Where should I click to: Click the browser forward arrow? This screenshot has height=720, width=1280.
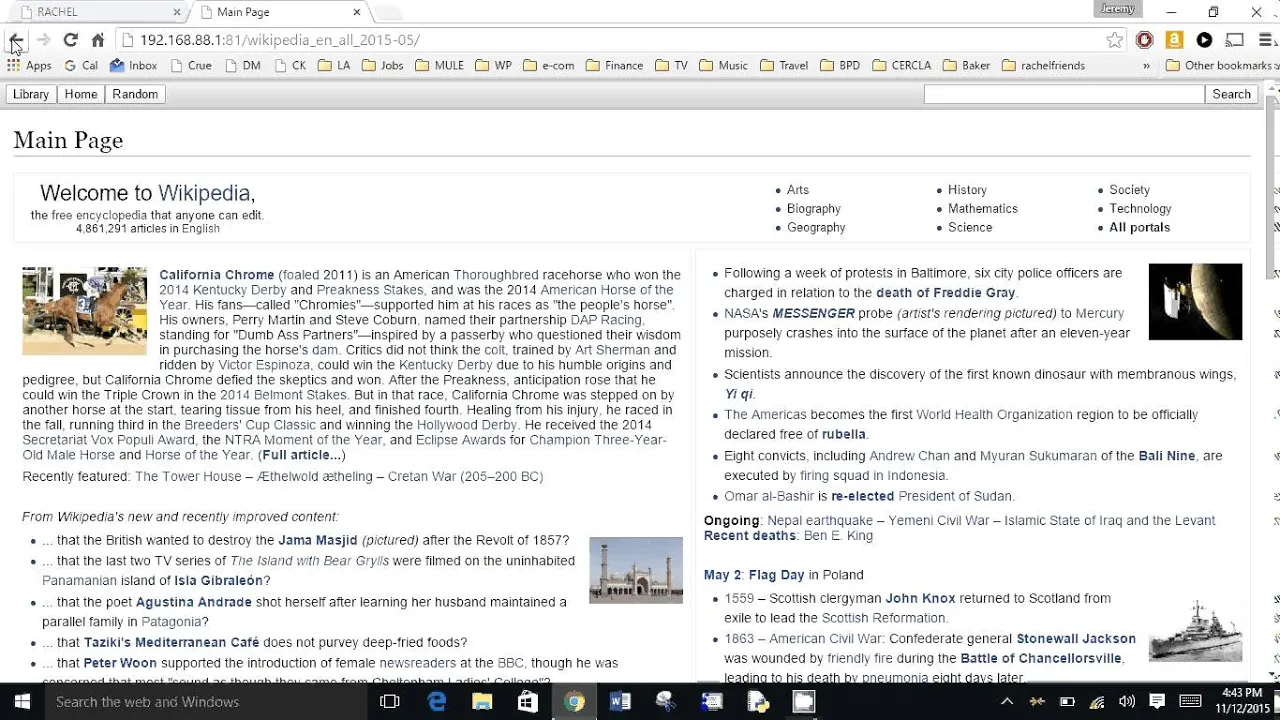pos(43,40)
